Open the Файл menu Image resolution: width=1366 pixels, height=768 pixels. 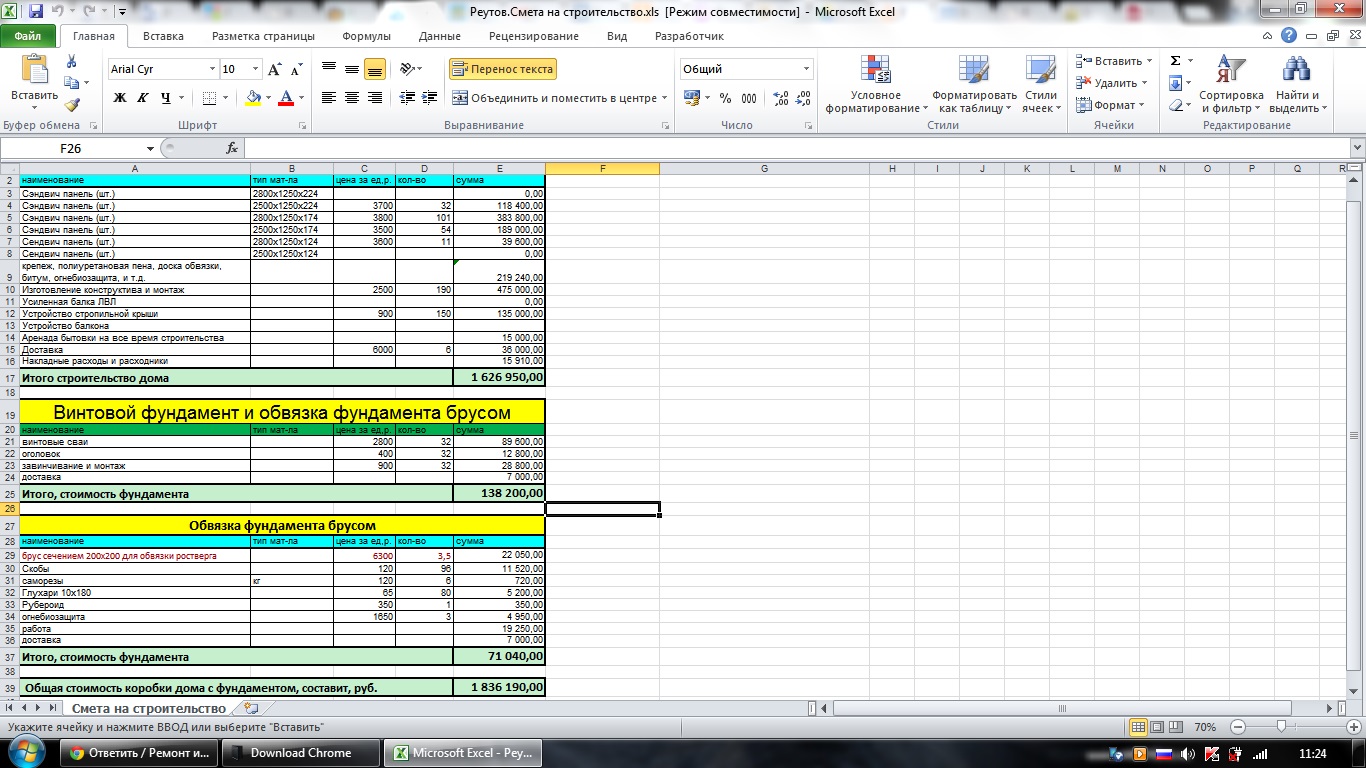(x=27, y=36)
